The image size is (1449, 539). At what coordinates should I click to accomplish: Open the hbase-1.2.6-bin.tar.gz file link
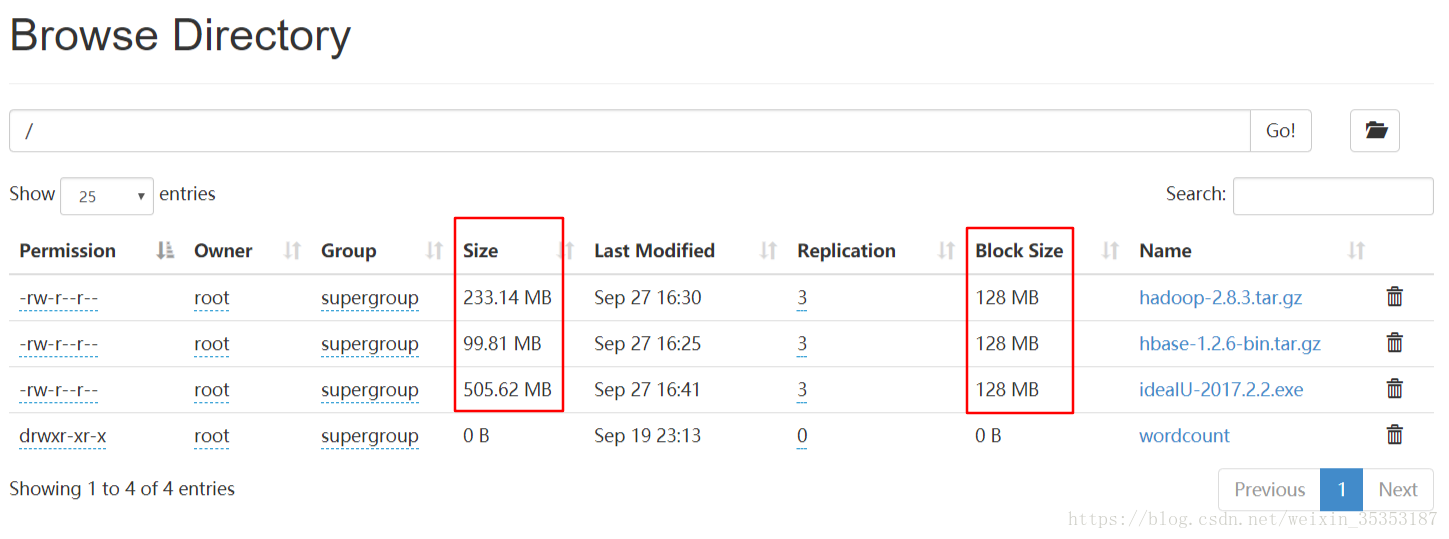[x=1230, y=344]
